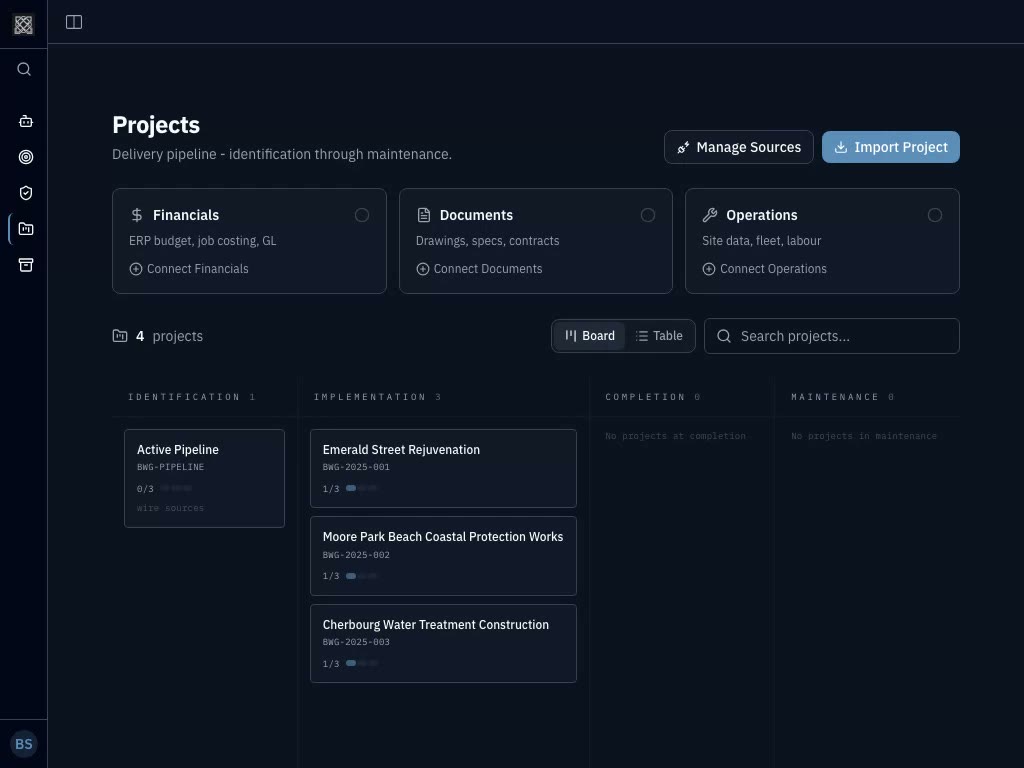Click the dollar sign Financials icon

coord(136,215)
